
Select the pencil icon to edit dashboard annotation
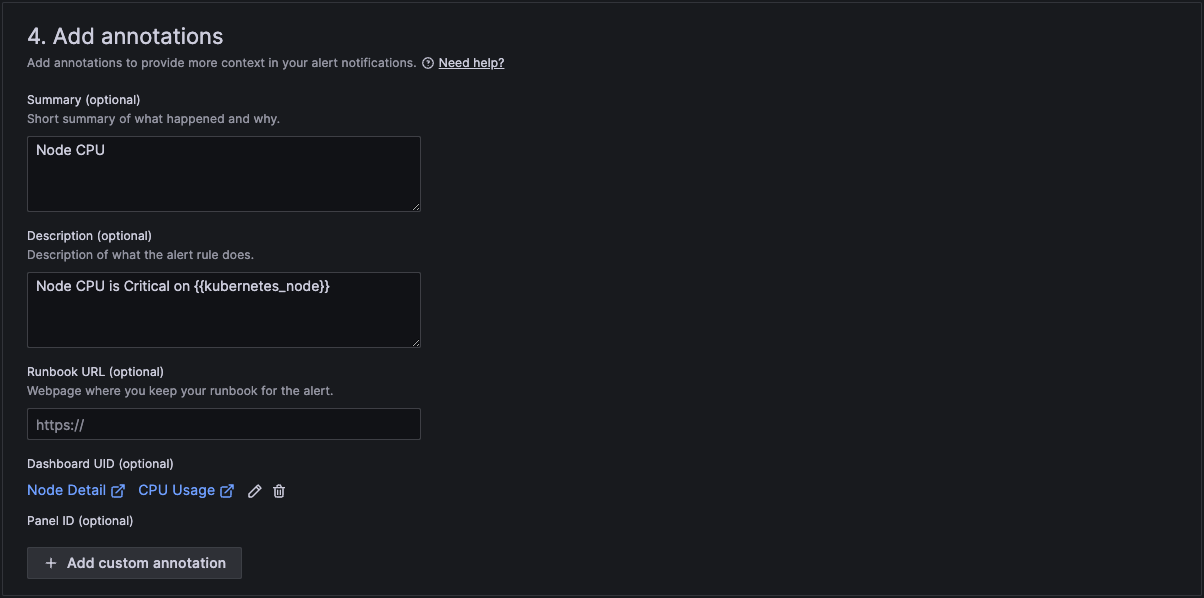click(x=255, y=490)
